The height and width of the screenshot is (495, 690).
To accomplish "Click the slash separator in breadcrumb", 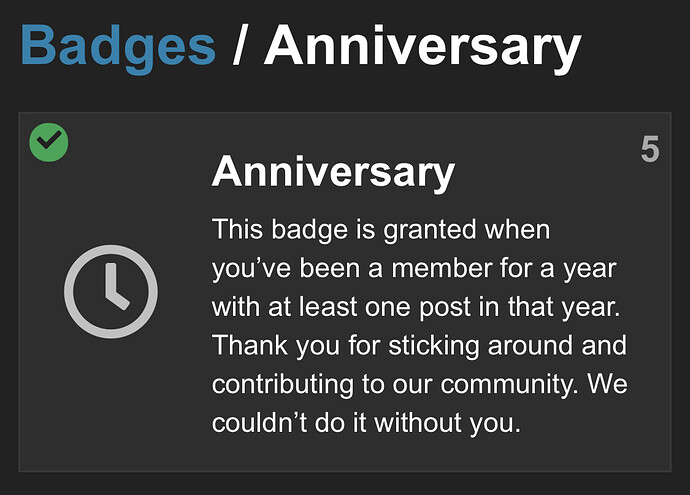I will pos(240,46).
